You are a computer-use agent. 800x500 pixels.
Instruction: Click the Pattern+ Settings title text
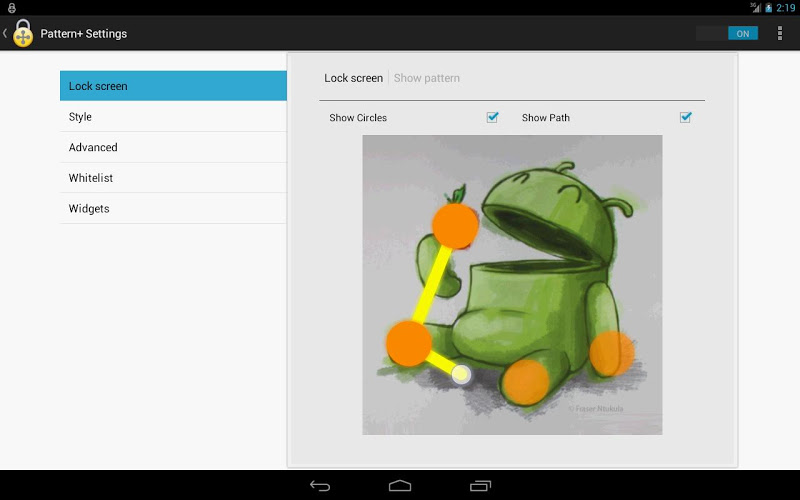(84, 34)
